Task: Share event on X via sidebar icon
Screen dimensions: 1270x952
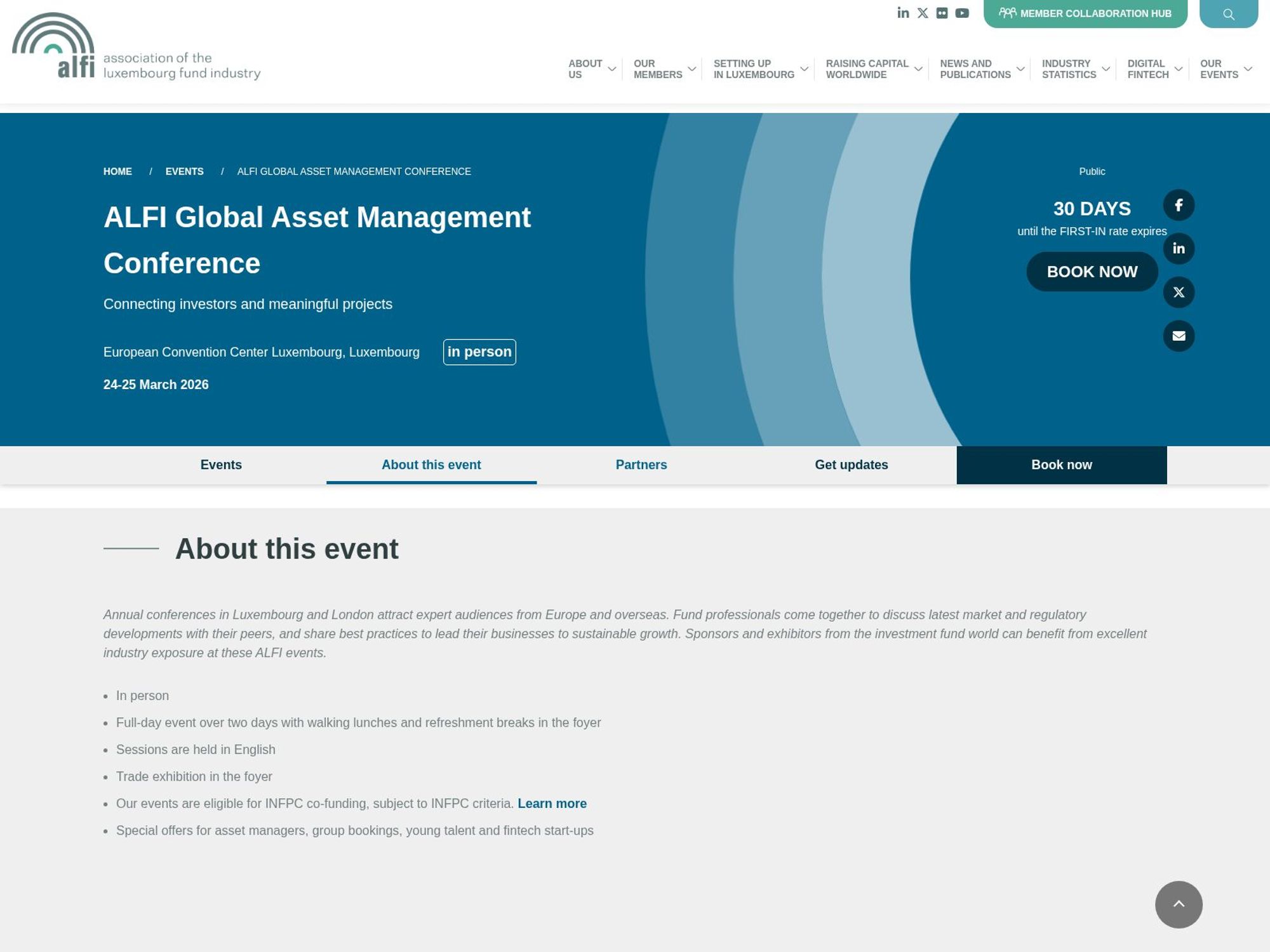Action: pos(1179,293)
